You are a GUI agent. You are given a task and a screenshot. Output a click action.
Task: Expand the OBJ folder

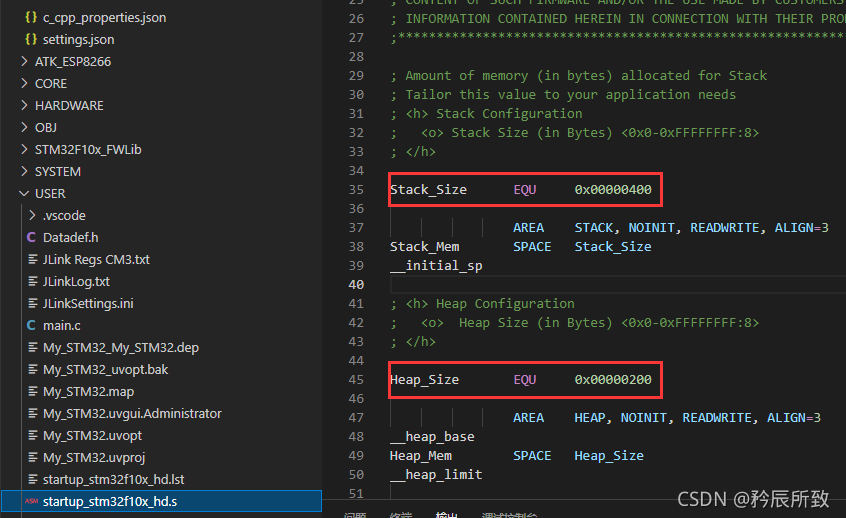[x=24, y=127]
